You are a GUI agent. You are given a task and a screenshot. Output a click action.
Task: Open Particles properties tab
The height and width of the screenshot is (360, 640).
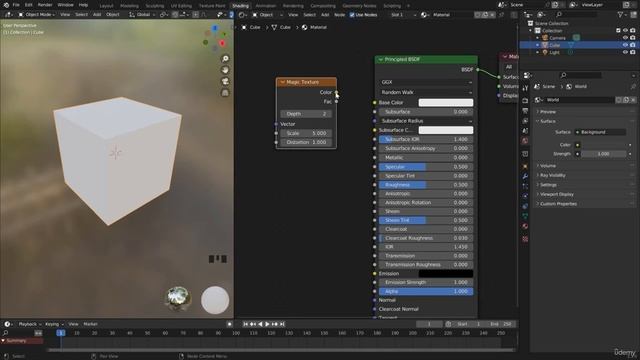coord(525,186)
